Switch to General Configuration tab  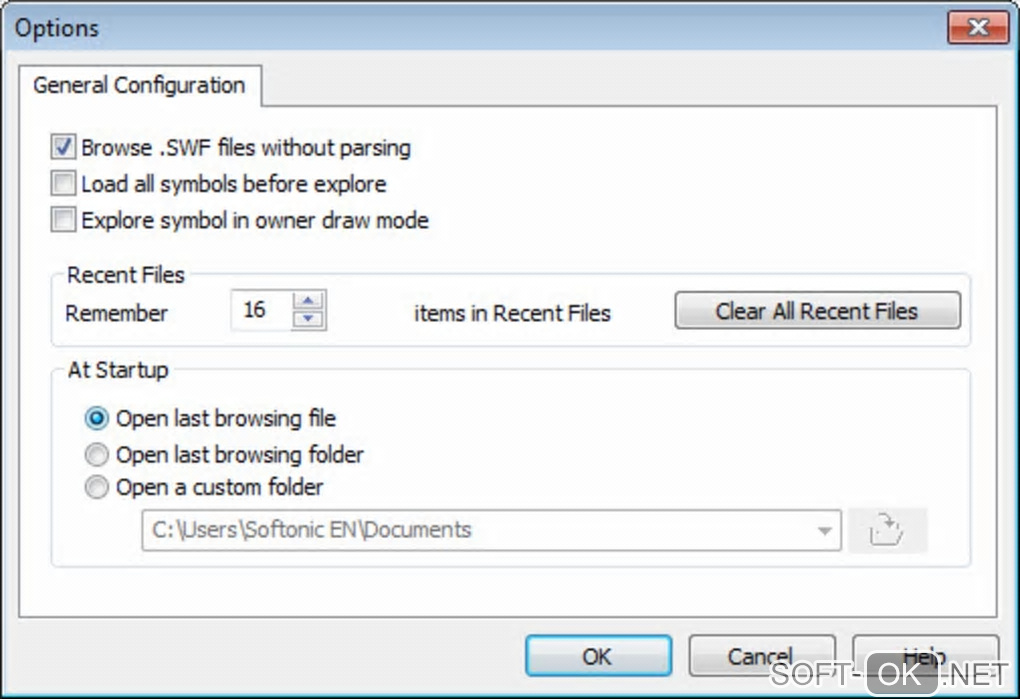pos(139,86)
